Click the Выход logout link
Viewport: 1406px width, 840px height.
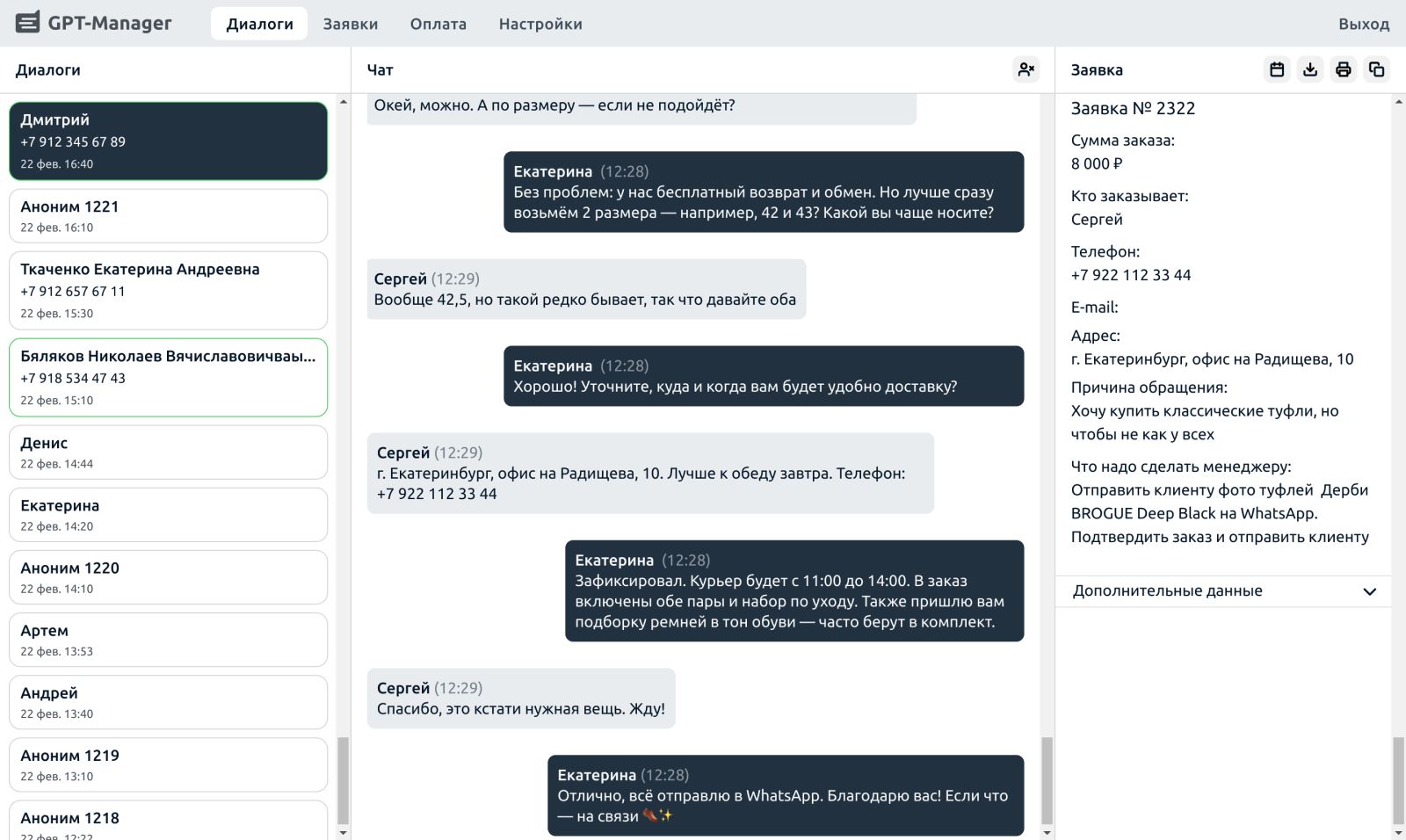coord(1363,24)
